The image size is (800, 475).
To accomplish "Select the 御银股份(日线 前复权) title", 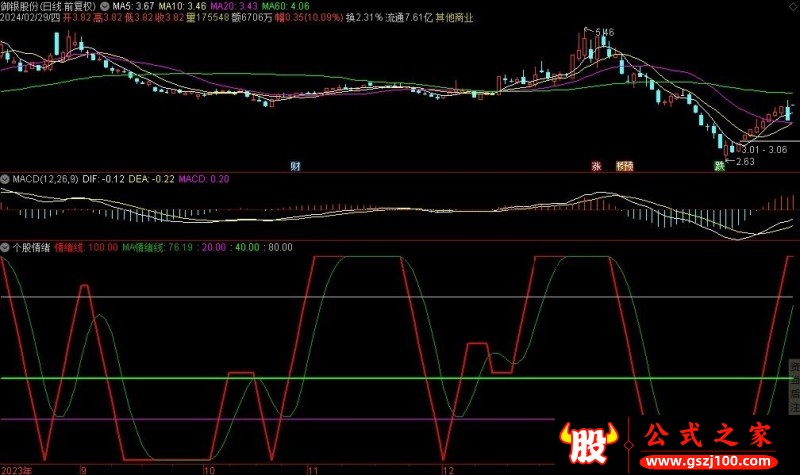I will click(x=48, y=7).
